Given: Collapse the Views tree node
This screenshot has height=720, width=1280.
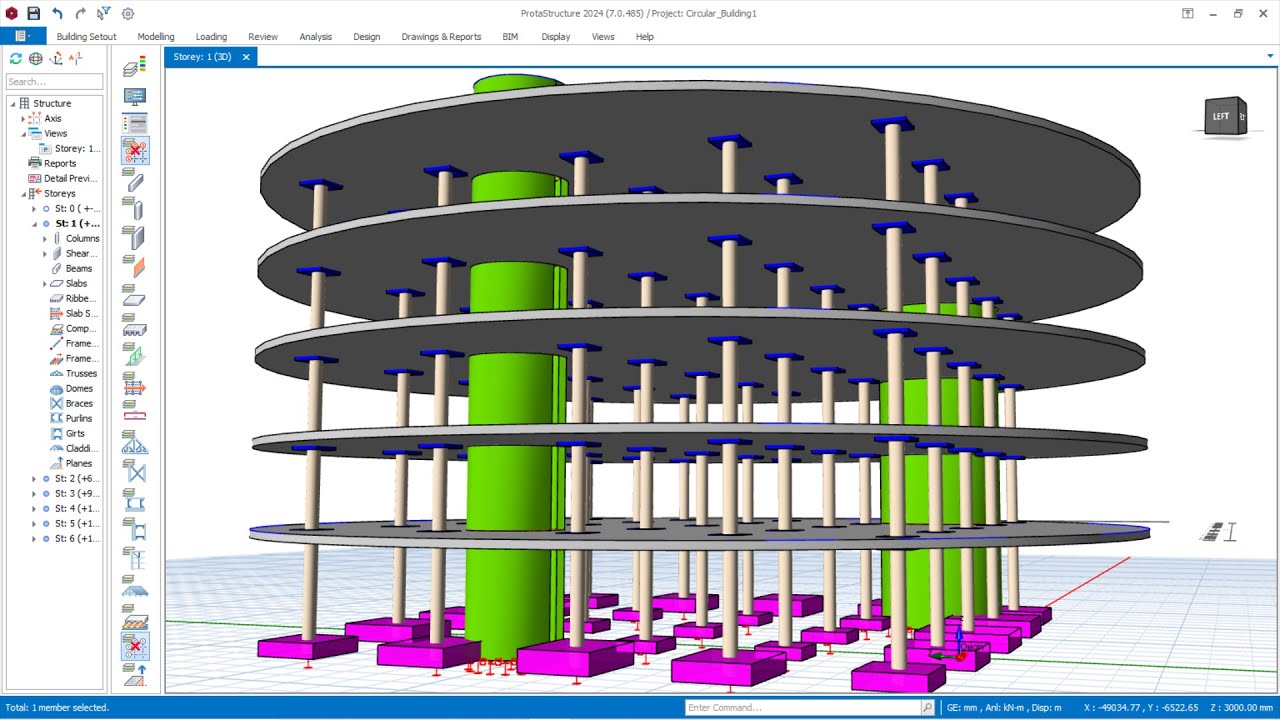Looking at the screenshot, I should pos(23,134).
